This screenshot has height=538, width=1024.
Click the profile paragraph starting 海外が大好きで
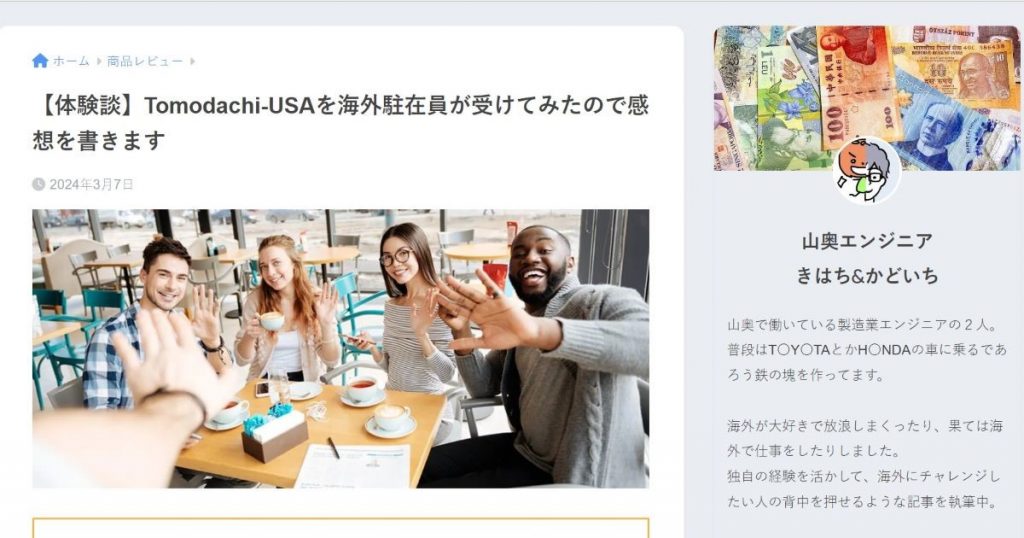[x=865, y=438]
